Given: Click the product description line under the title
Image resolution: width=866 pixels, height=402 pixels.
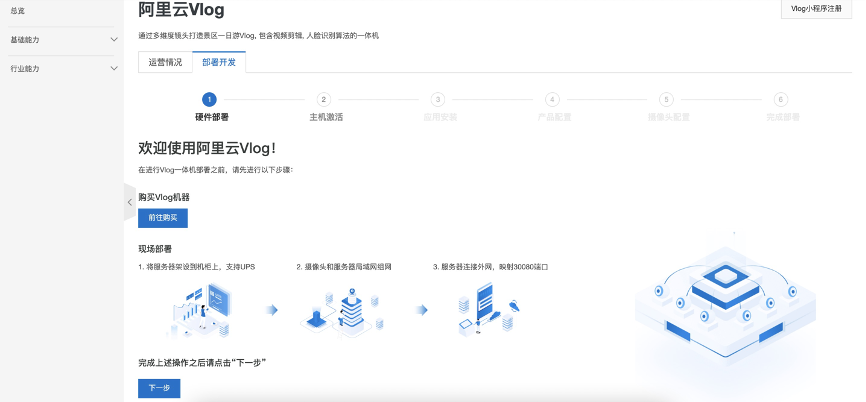Looking at the screenshot, I should 258,36.
